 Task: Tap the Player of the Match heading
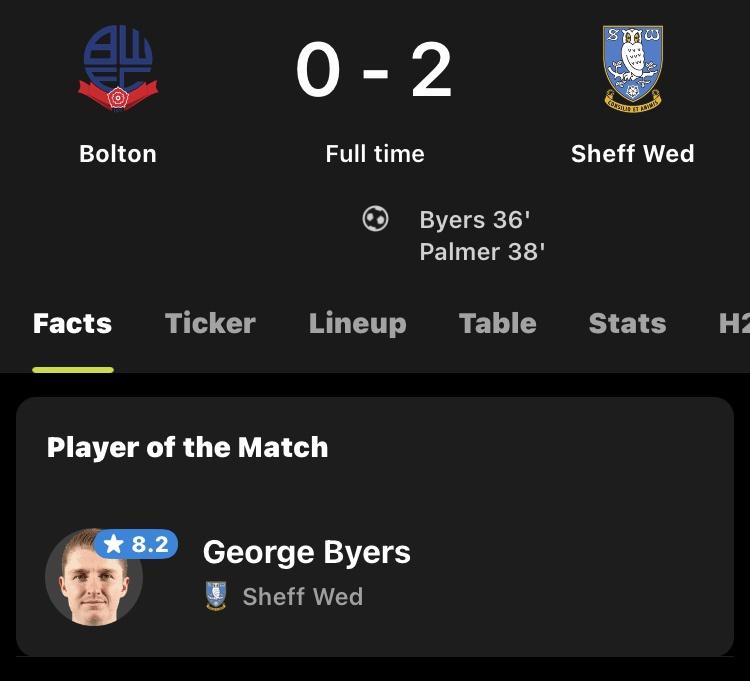pos(187,447)
